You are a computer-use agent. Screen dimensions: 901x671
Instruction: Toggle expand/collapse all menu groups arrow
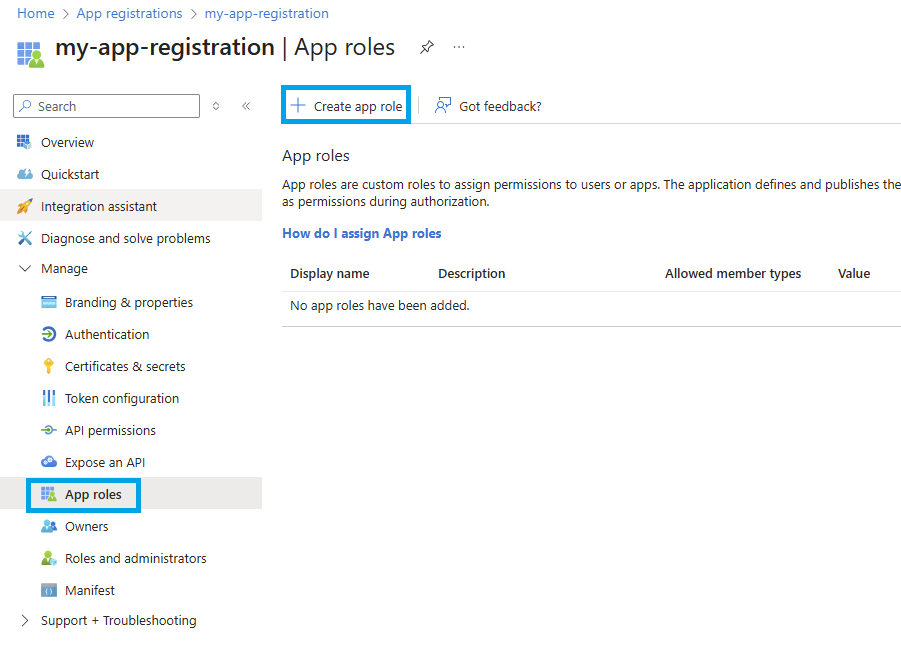pyautogui.click(x=216, y=106)
